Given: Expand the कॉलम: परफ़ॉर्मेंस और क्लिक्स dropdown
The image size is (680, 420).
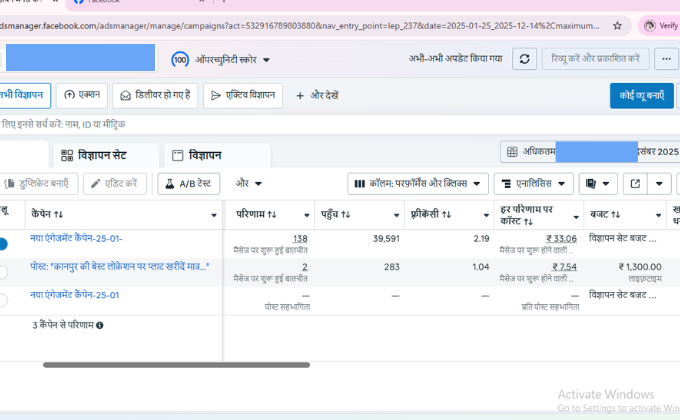Looking at the screenshot, I should [x=418, y=184].
